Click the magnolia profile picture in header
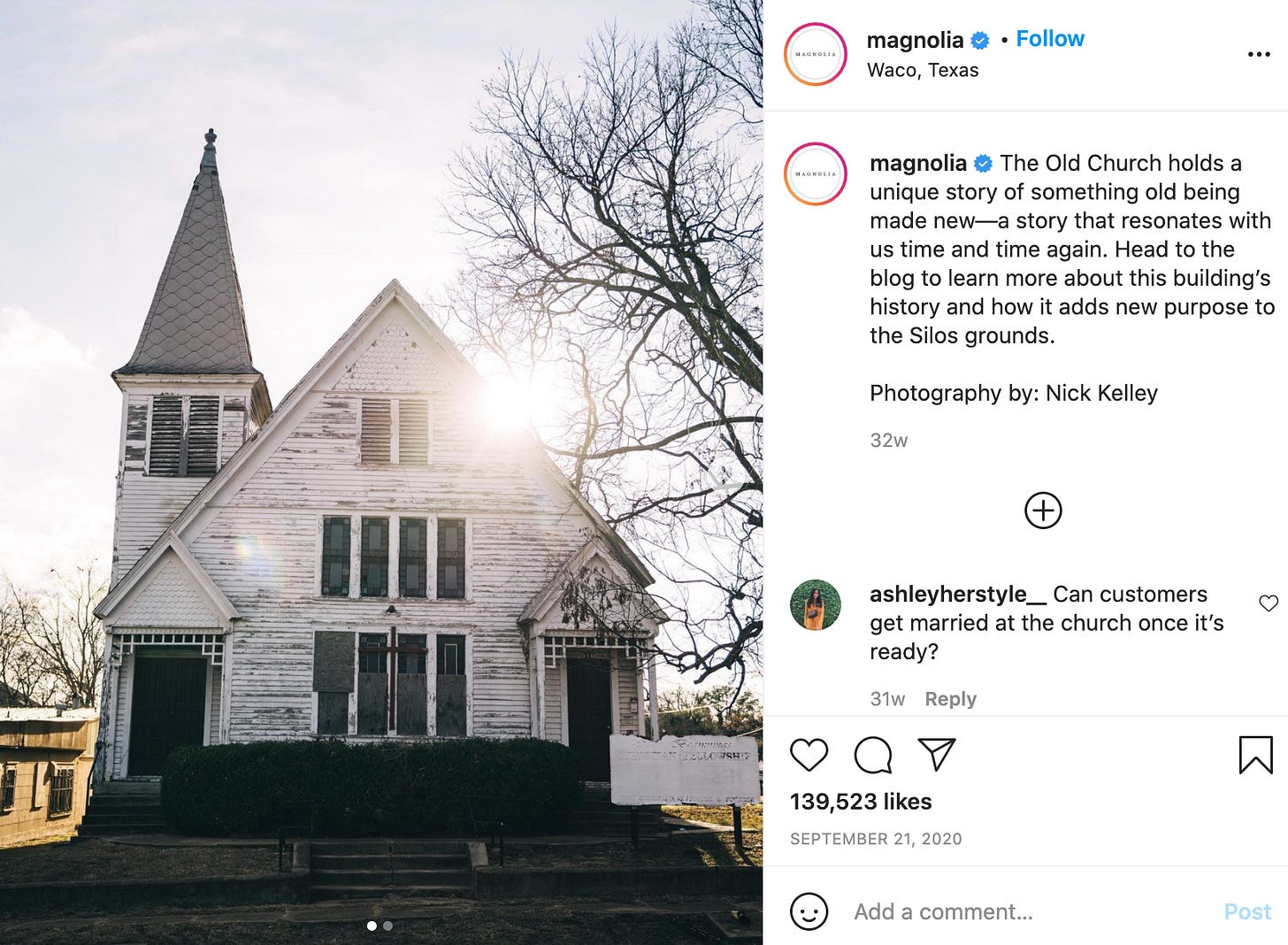Screen dimensions: 1288x945 (816, 54)
